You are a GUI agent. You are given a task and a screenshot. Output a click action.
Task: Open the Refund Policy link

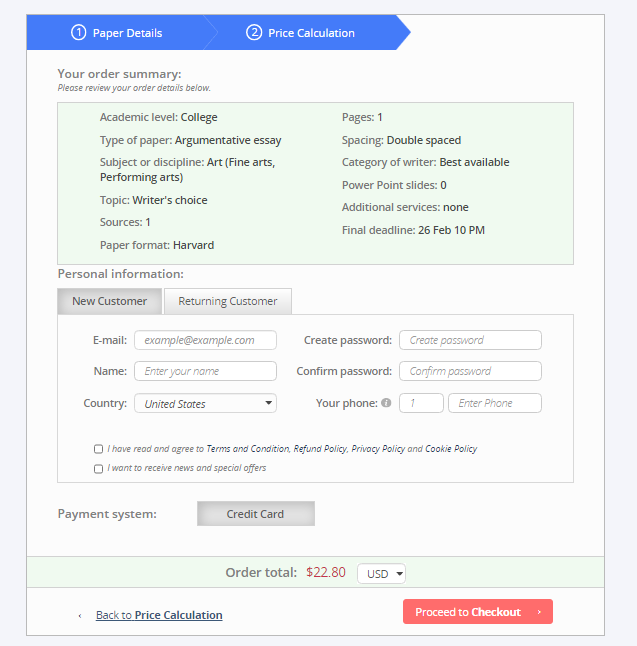click(x=321, y=449)
